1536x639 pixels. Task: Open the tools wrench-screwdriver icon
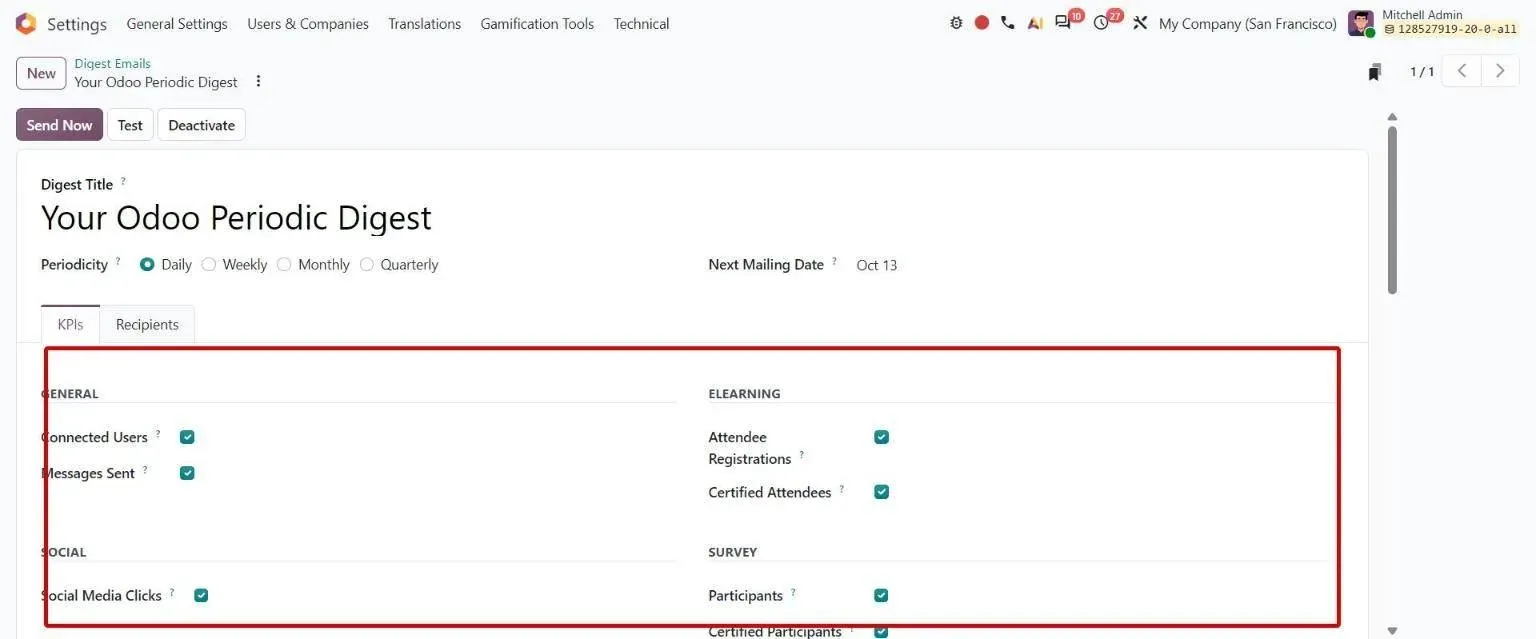pos(1140,23)
